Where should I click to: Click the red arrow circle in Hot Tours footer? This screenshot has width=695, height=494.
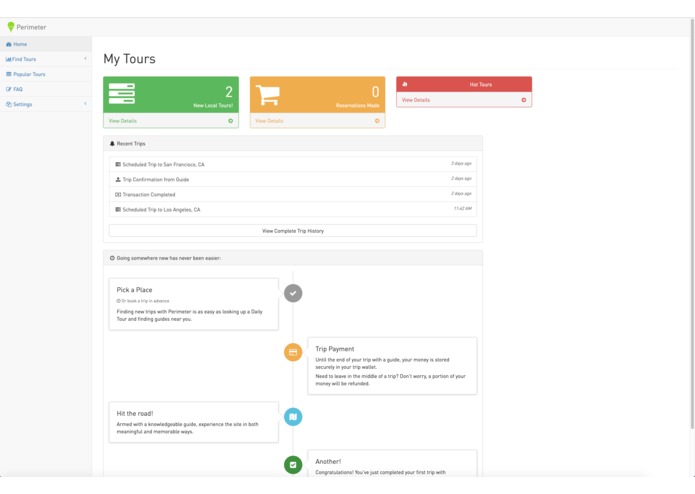[x=524, y=100]
